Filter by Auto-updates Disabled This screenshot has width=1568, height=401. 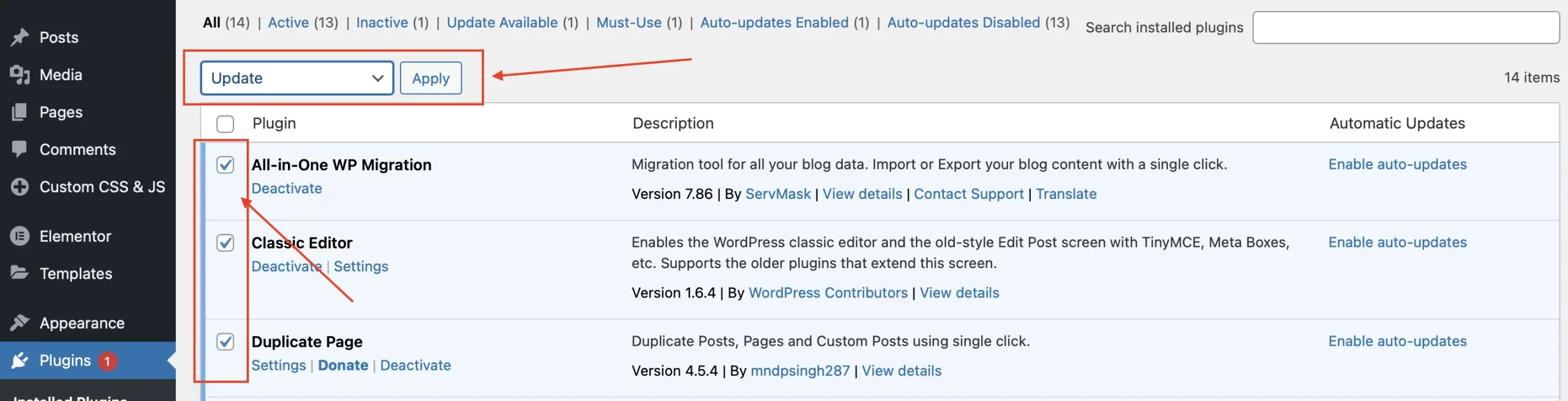point(963,23)
